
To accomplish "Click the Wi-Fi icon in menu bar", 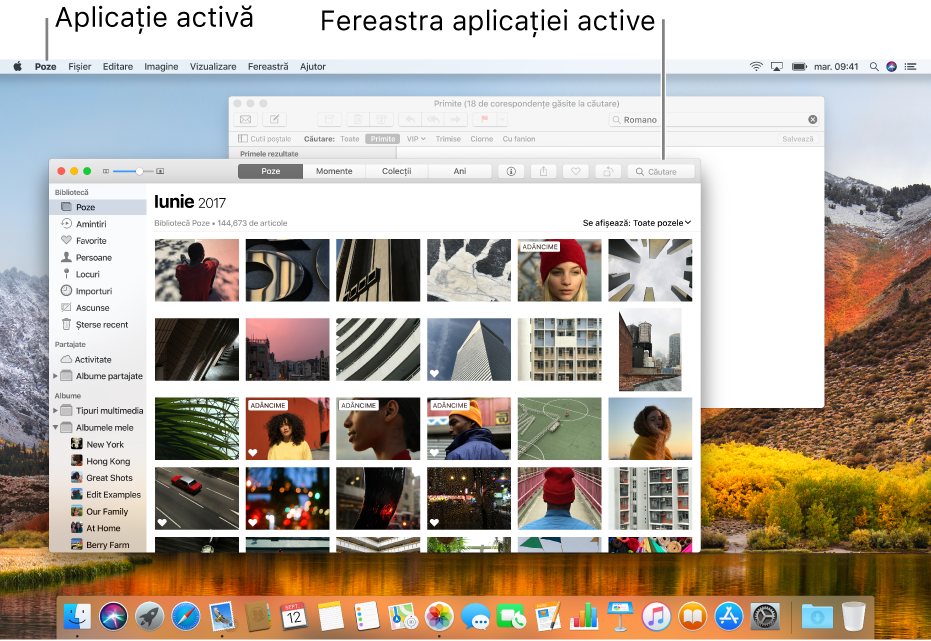I will 756,66.
